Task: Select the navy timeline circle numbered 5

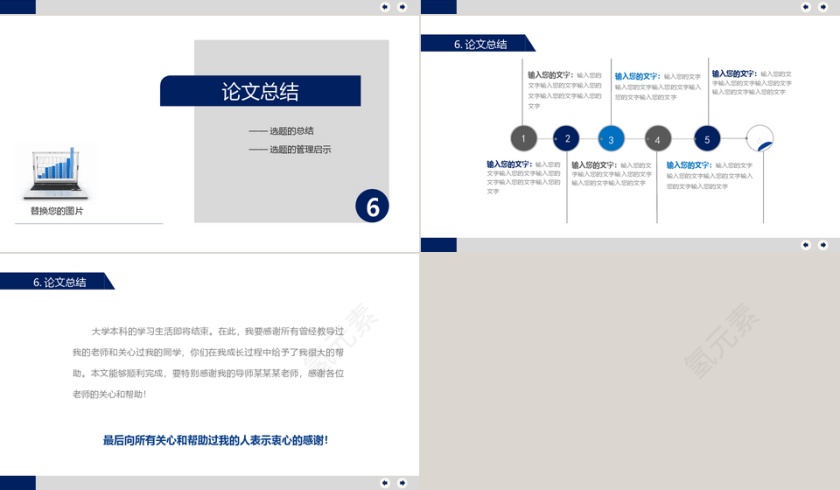Action: coord(707,139)
